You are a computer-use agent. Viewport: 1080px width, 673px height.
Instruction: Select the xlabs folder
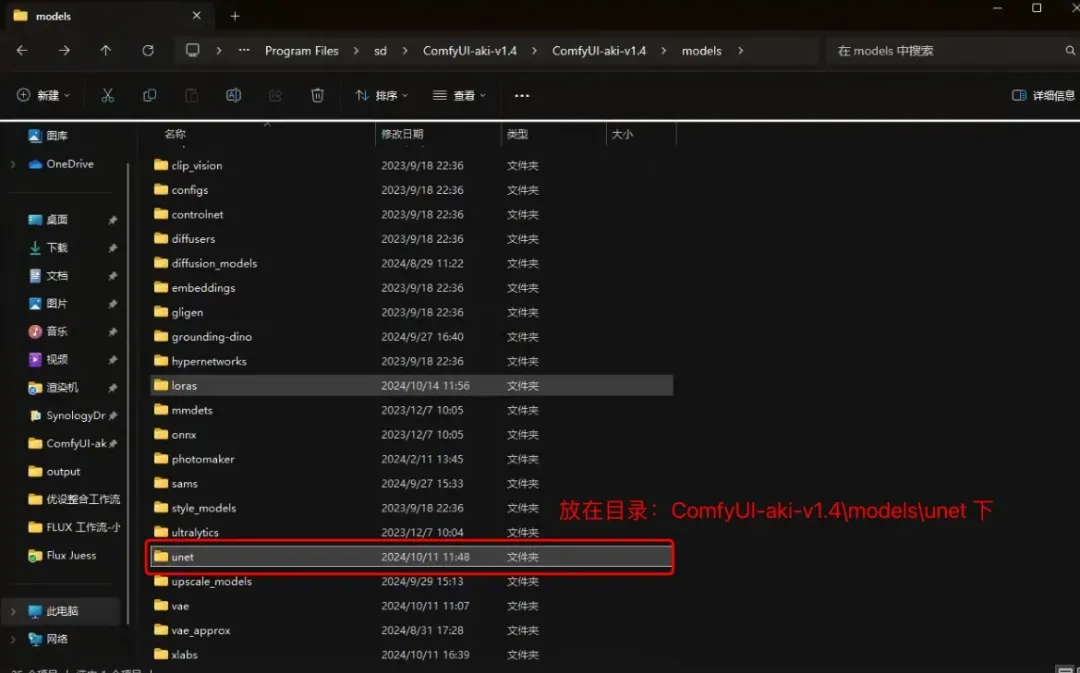[411, 654]
